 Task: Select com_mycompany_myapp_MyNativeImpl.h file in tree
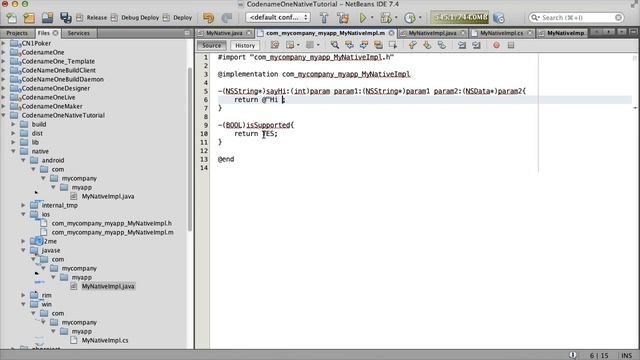[111, 223]
